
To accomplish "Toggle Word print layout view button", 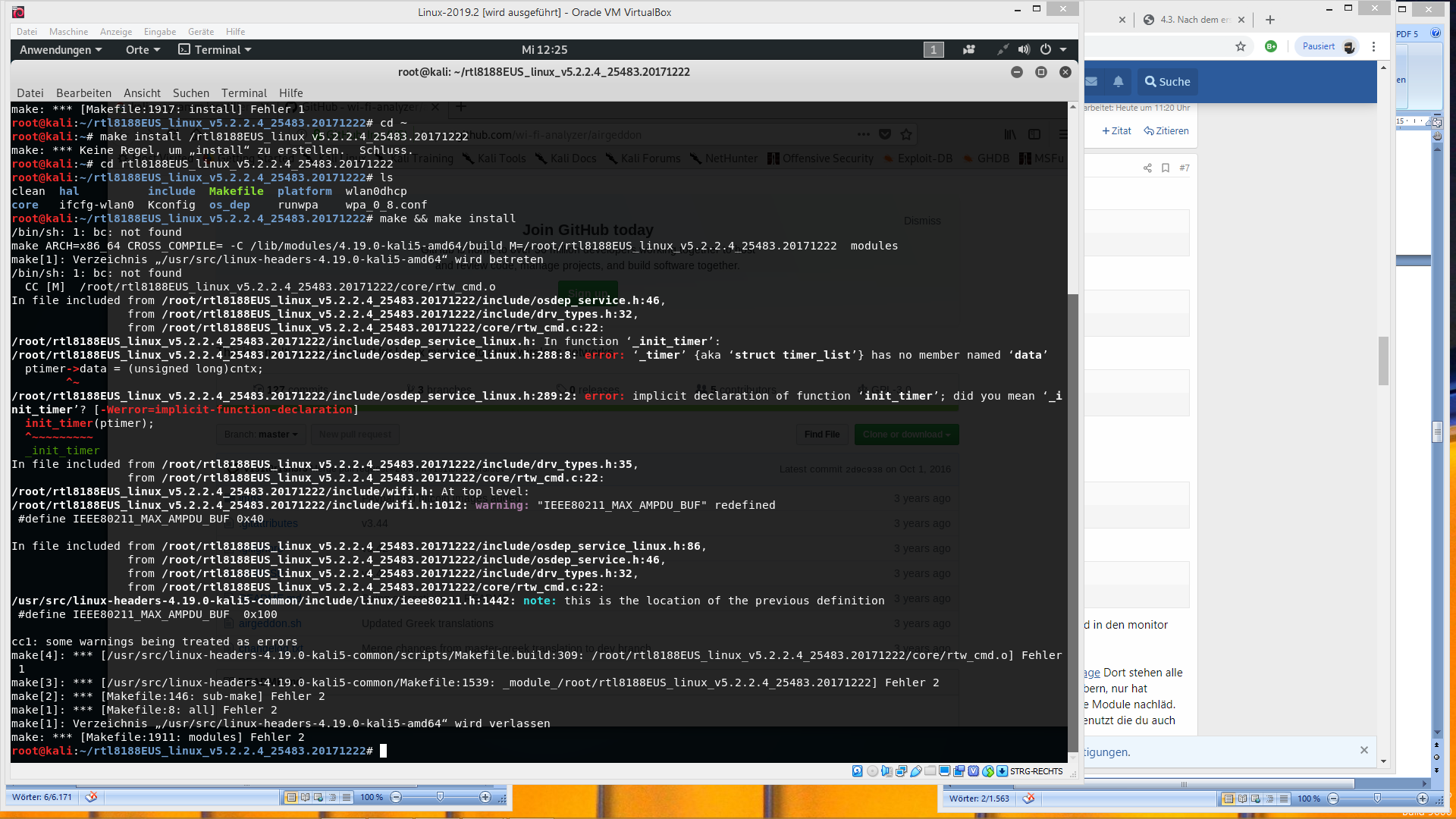I will coord(291,797).
